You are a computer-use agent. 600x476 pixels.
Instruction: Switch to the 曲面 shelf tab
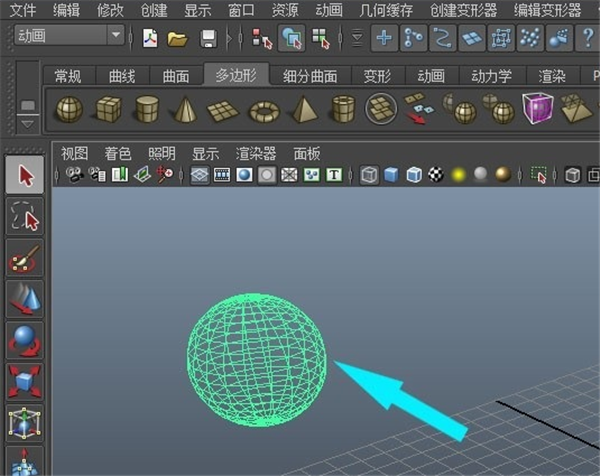click(x=176, y=76)
